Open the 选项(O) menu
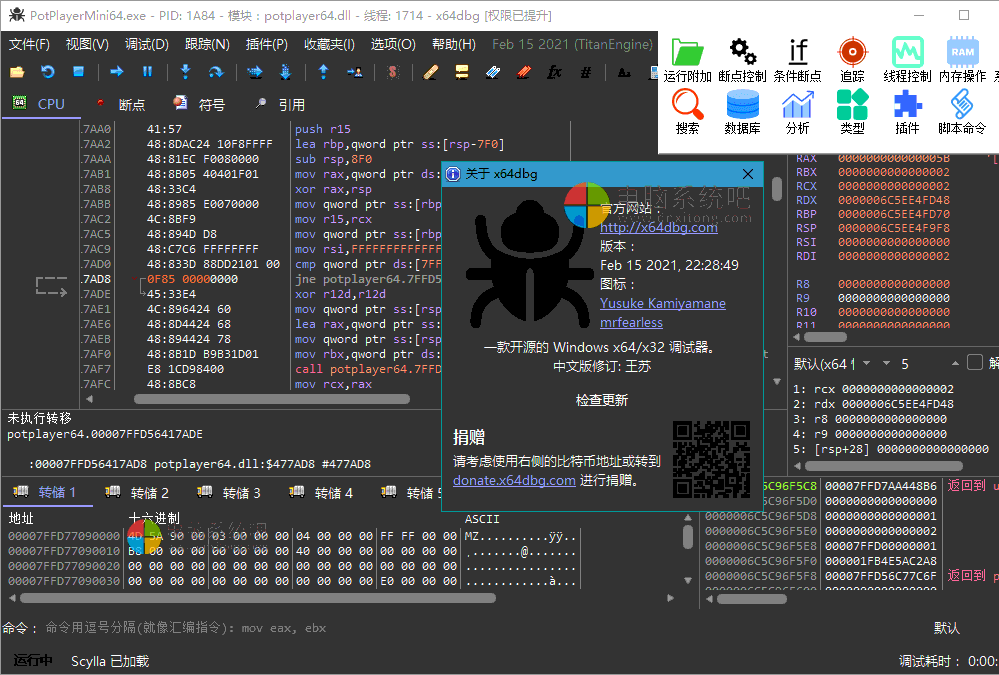The image size is (999, 675). pyautogui.click(x=393, y=44)
